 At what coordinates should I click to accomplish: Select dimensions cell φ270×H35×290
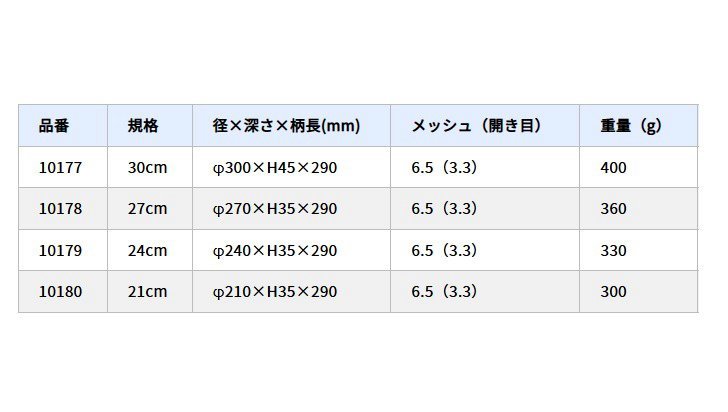click(x=275, y=209)
